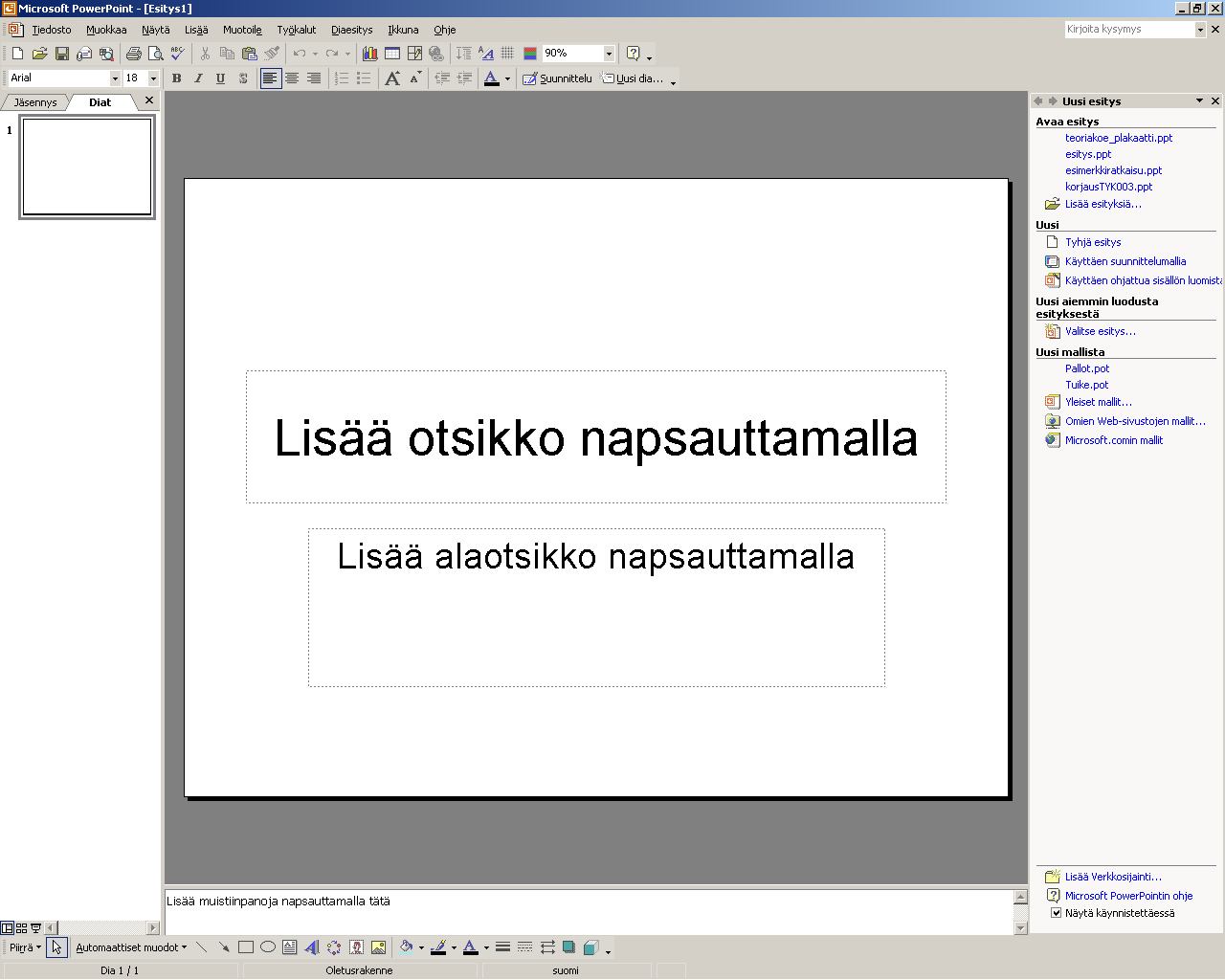This screenshot has width=1225, height=980.
Task: Click the Kirjoita kysymys help search box
Action: pos(1130,30)
